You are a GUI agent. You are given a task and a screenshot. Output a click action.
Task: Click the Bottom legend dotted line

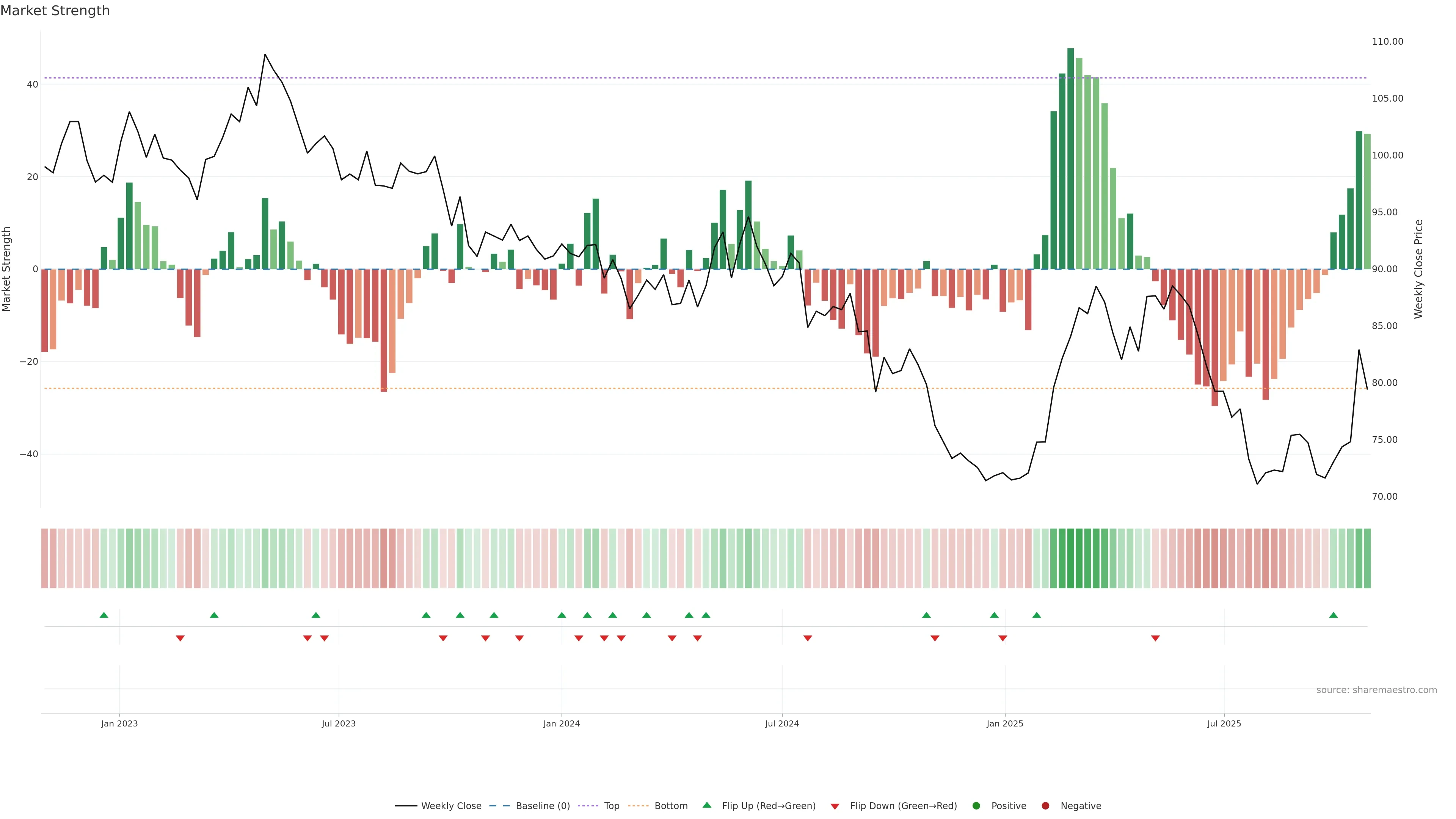coord(639,806)
